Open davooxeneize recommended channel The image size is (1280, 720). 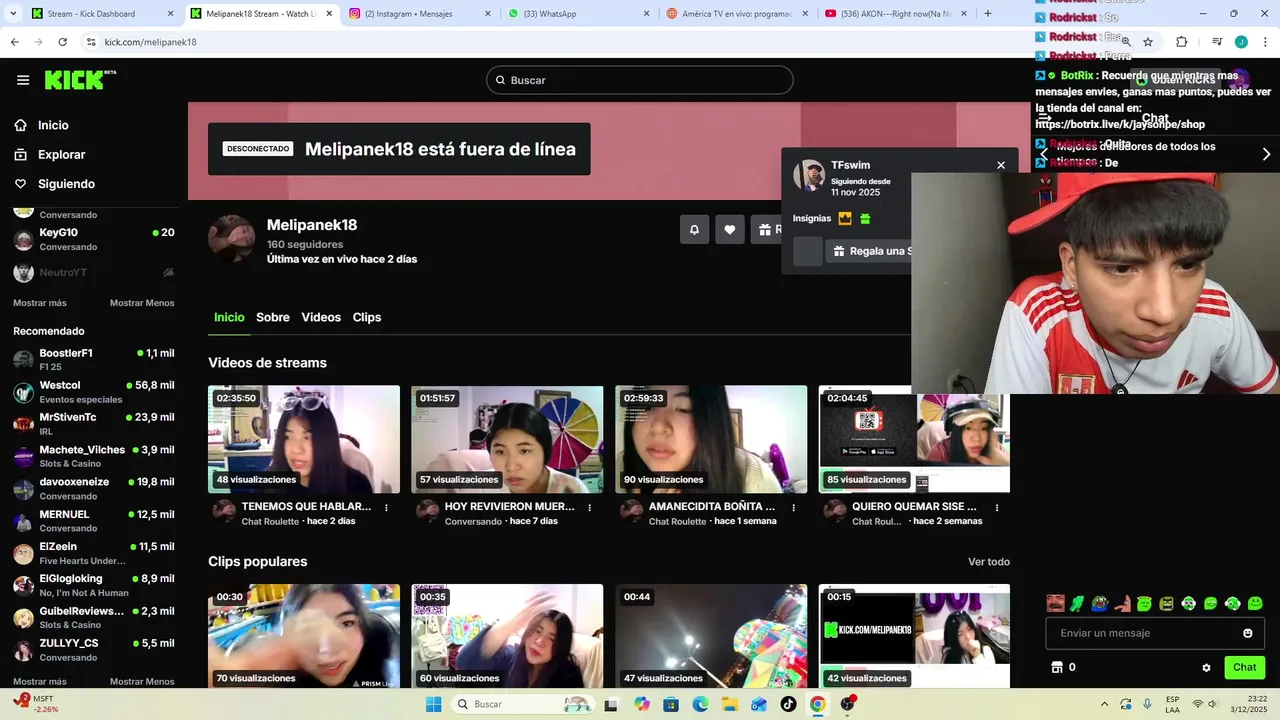(94, 488)
